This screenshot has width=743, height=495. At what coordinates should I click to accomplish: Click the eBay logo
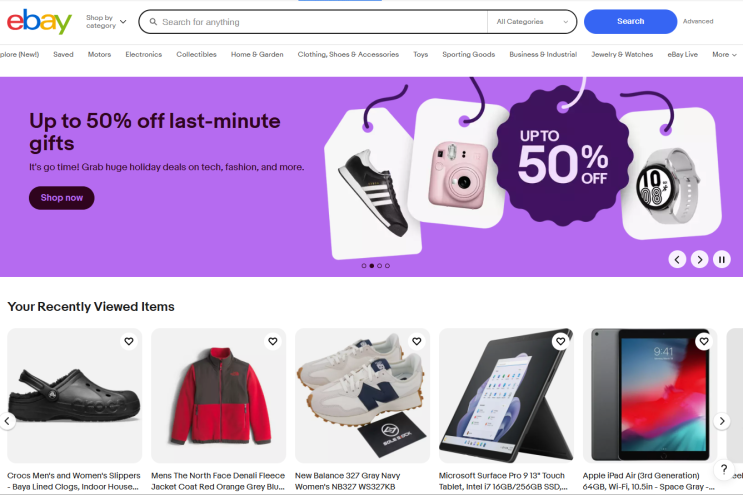pyautogui.click(x=39, y=21)
